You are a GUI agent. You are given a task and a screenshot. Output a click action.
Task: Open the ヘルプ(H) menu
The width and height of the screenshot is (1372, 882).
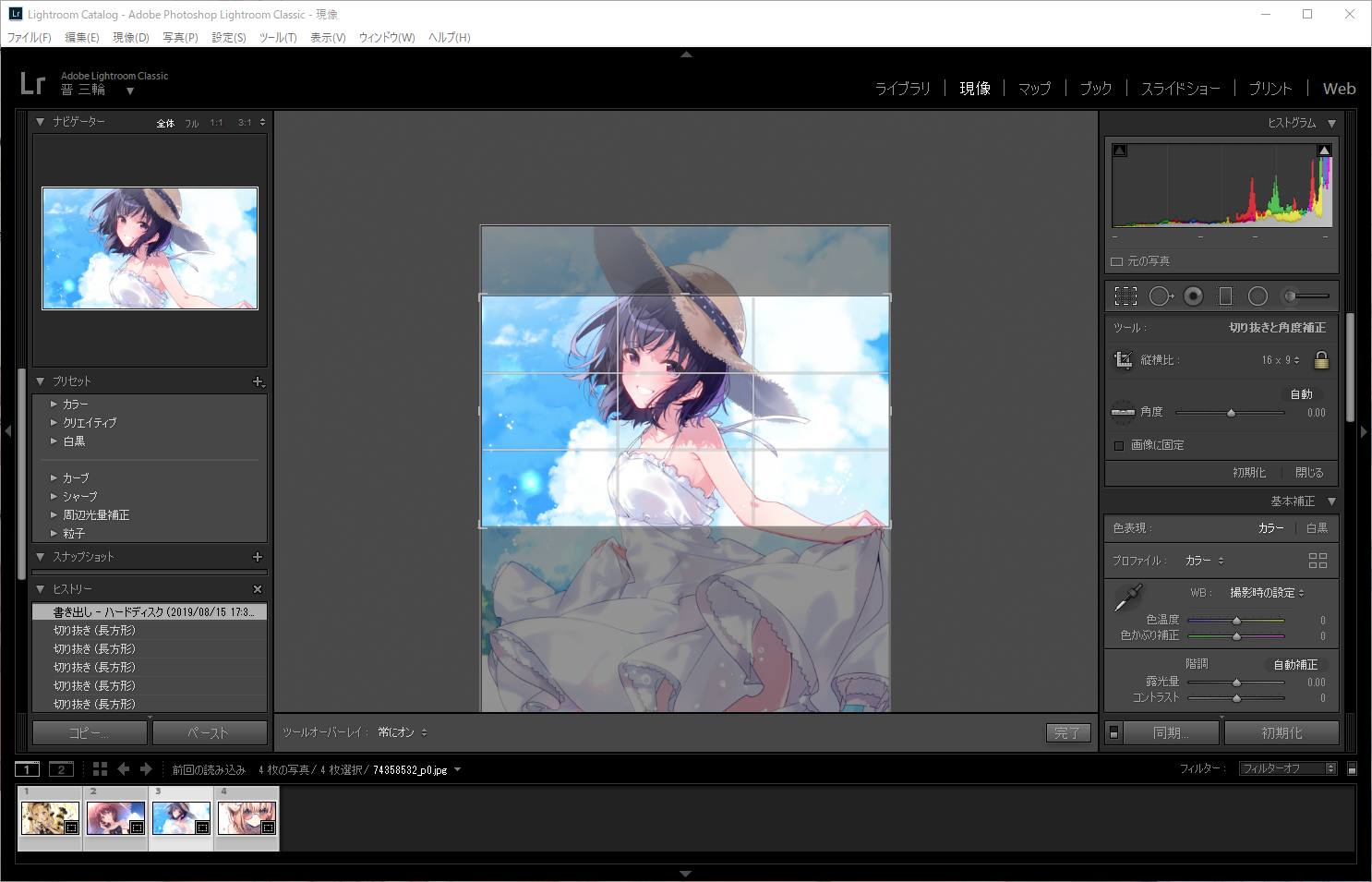click(450, 38)
